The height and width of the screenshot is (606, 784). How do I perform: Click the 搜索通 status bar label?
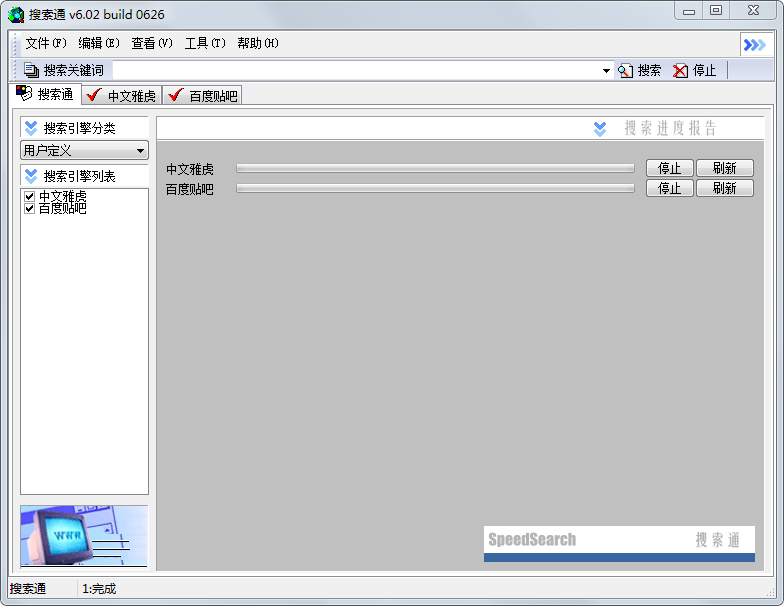(28, 589)
